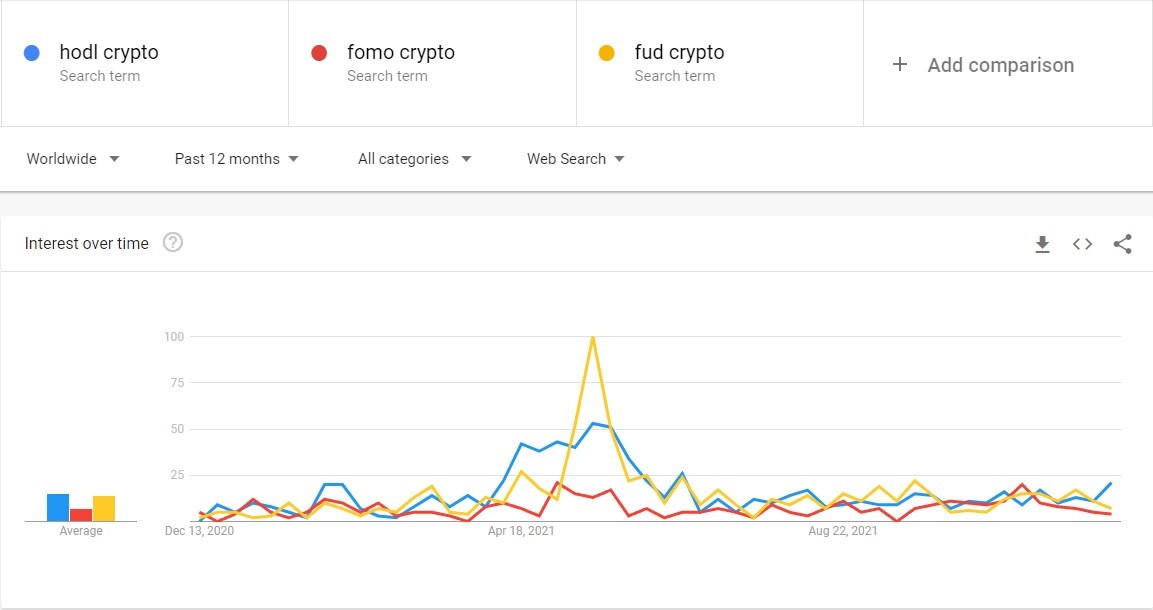Click the peak of the yellow trend line

pyautogui.click(x=591, y=336)
